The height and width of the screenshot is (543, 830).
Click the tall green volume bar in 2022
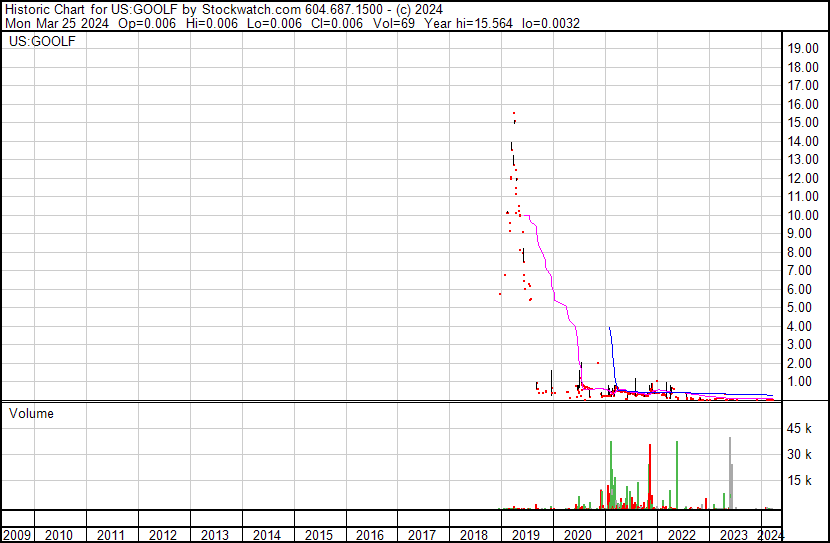[x=677, y=475]
